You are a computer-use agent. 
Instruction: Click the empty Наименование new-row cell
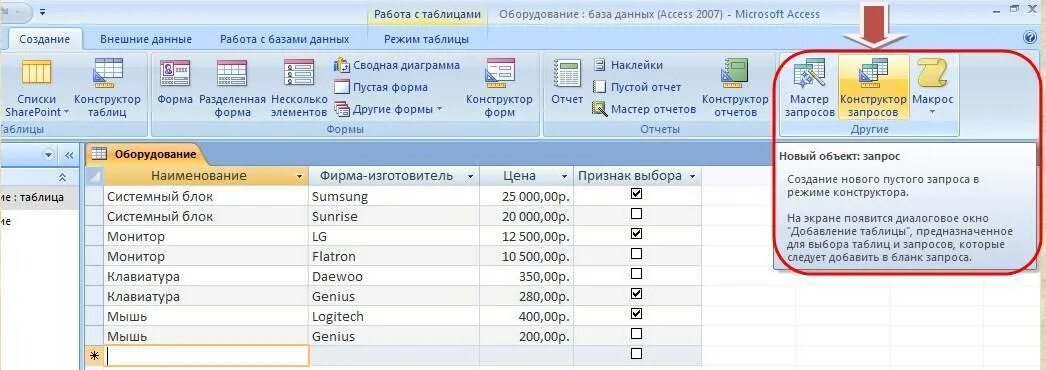pyautogui.click(x=206, y=355)
